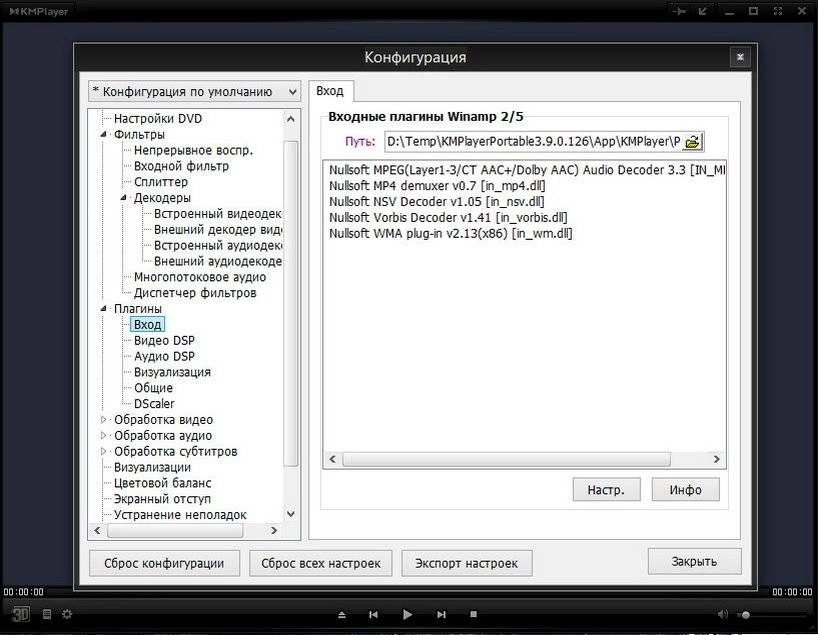Image resolution: width=818 pixels, height=635 pixels.
Task: Mute audio via speaker icon
Action: pyautogui.click(x=723, y=614)
